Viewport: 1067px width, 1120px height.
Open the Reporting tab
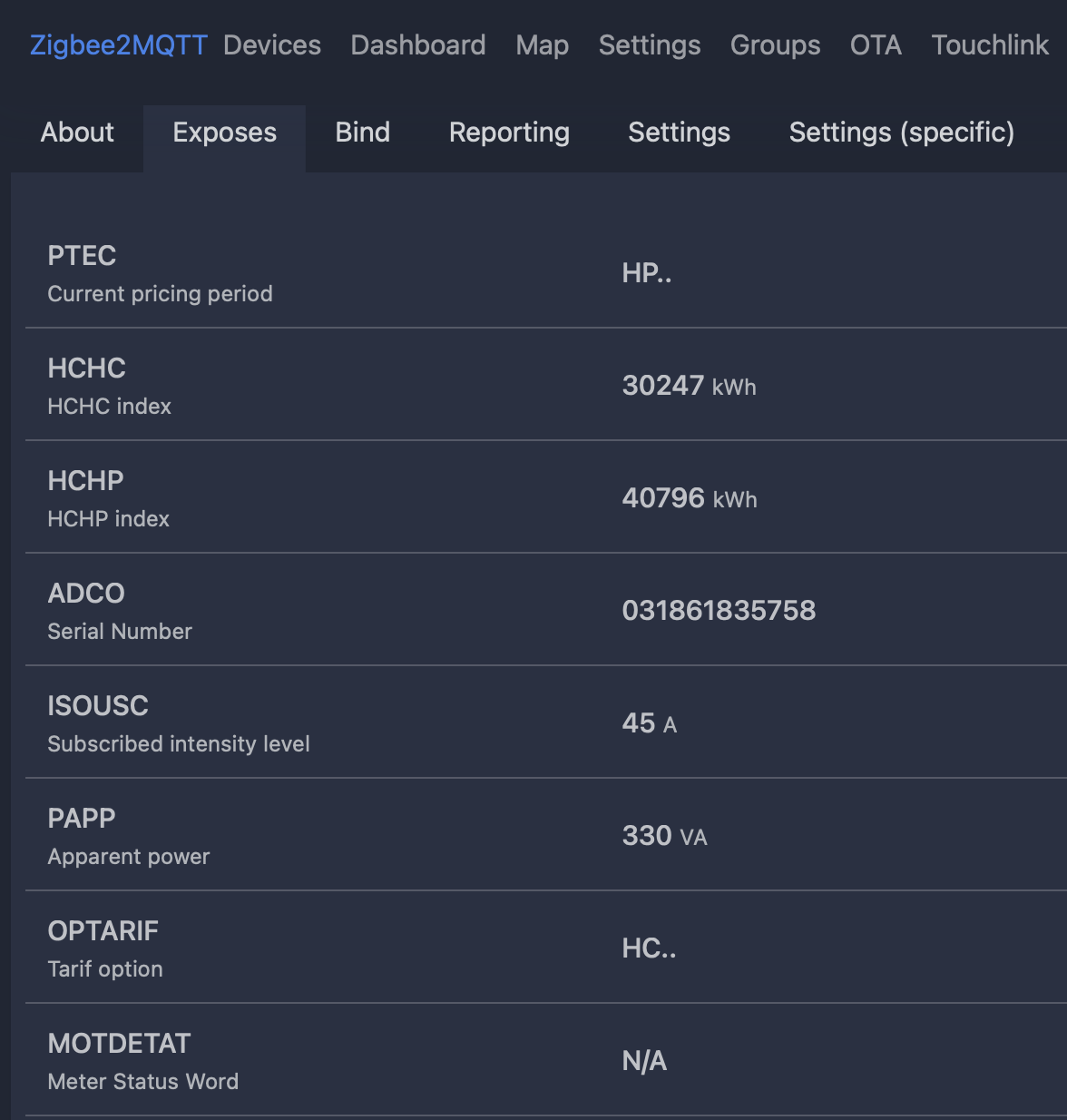coord(509,133)
